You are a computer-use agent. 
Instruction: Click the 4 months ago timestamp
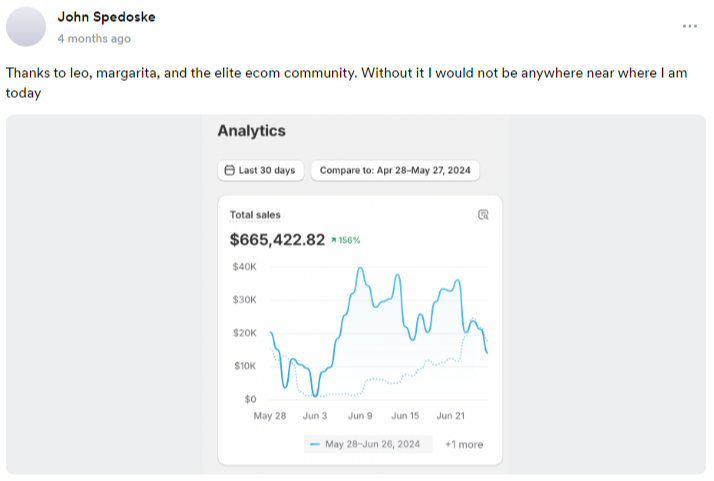(x=94, y=39)
